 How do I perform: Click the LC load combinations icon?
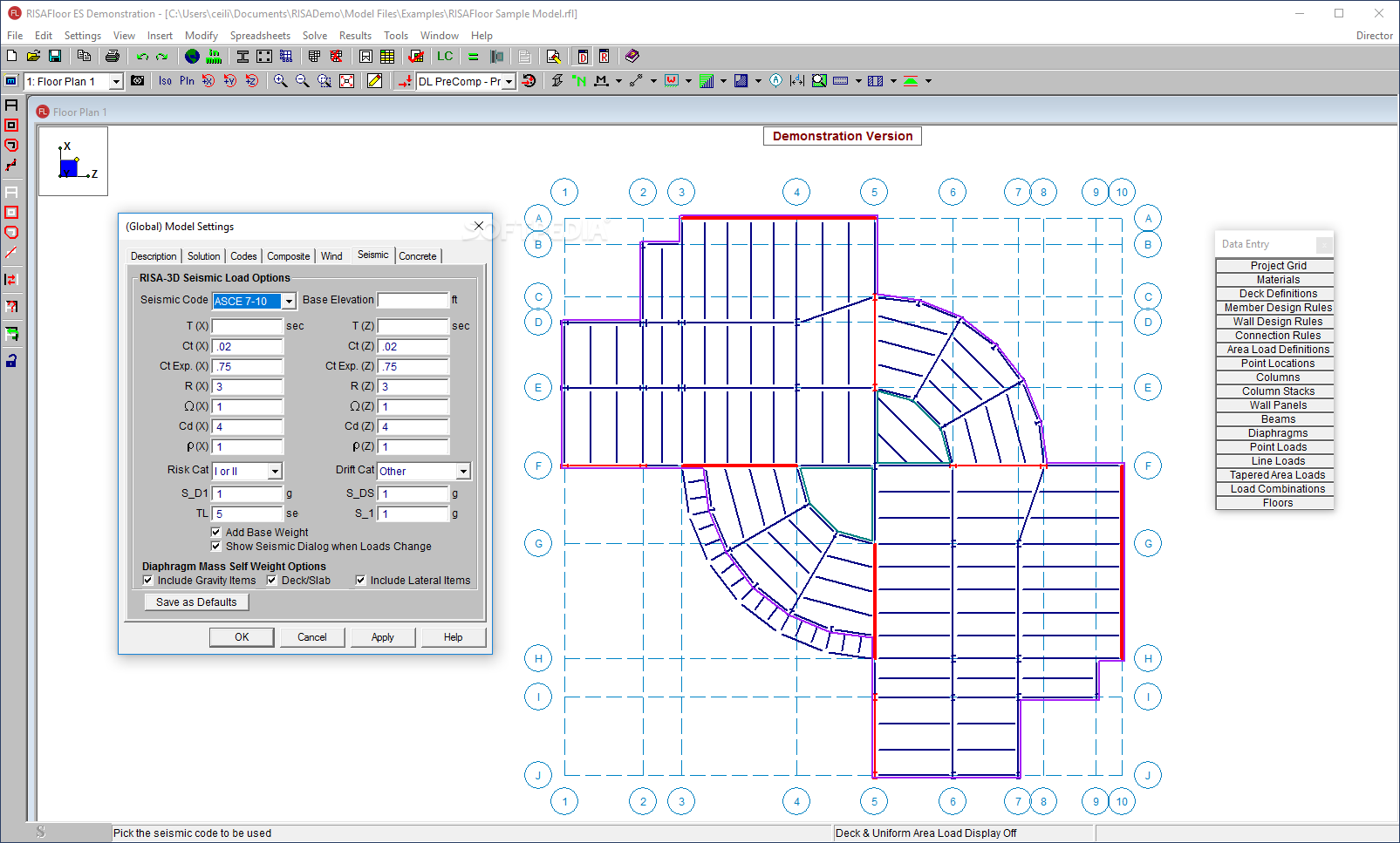pyautogui.click(x=445, y=56)
